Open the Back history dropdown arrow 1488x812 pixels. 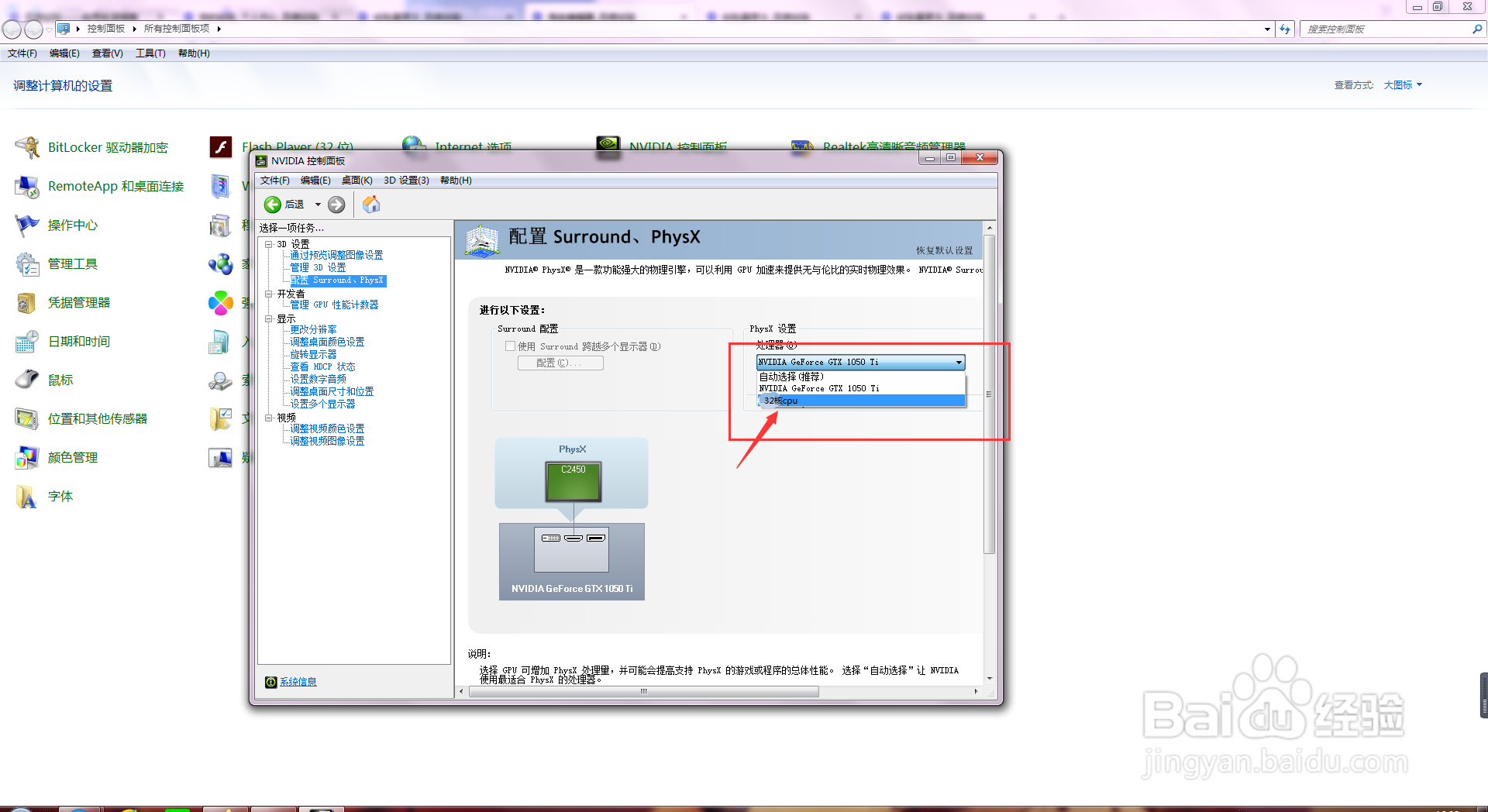pyautogui.click(x=318, y=205)
